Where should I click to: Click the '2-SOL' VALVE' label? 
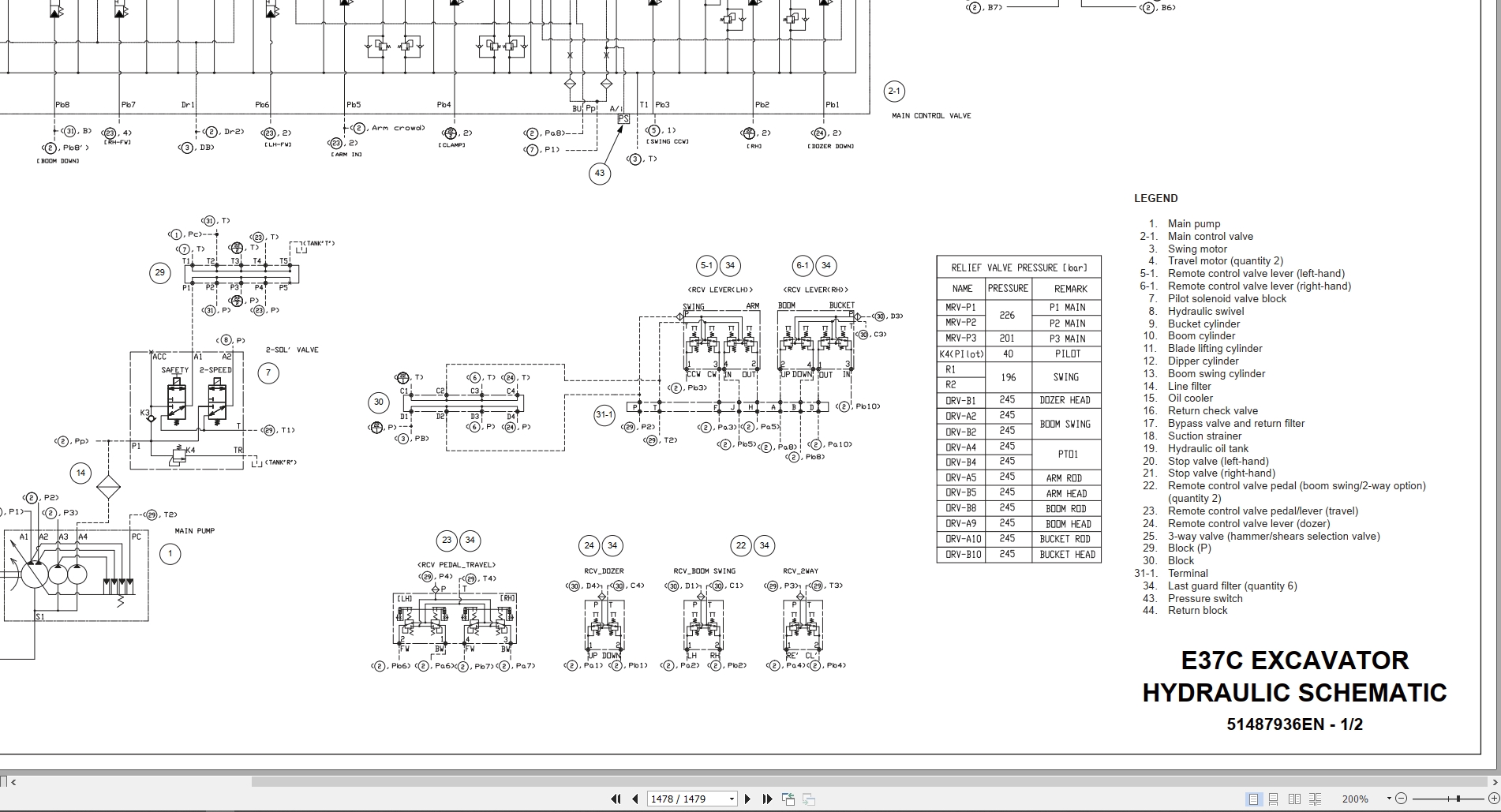click(x=292, y=350)
